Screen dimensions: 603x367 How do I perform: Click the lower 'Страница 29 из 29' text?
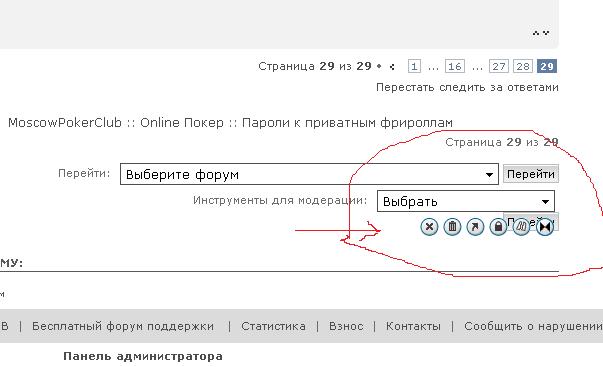[502, 142]
